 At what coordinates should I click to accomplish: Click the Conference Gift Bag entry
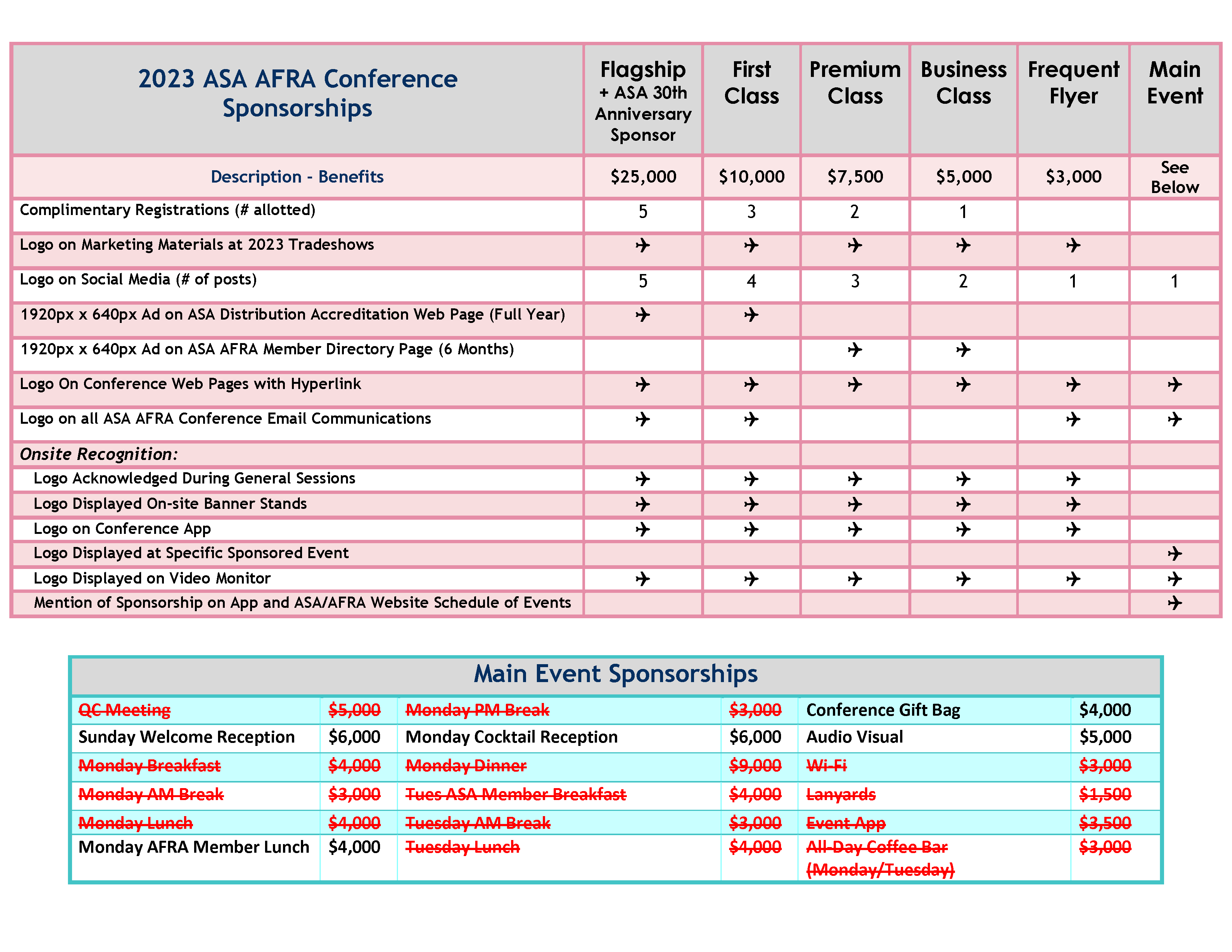pos(883,709)
